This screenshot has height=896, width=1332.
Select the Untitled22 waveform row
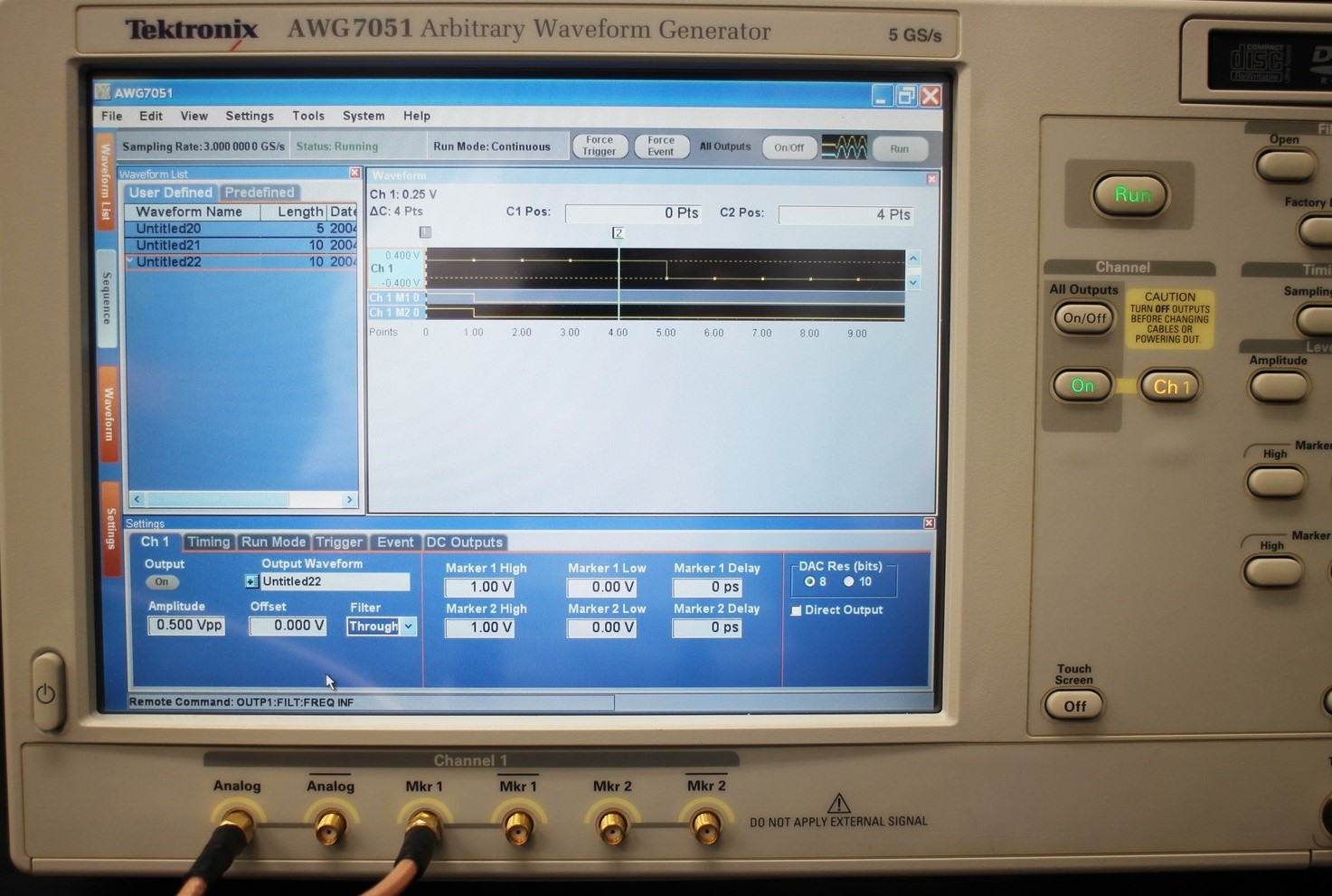click(x=241, y=262)
